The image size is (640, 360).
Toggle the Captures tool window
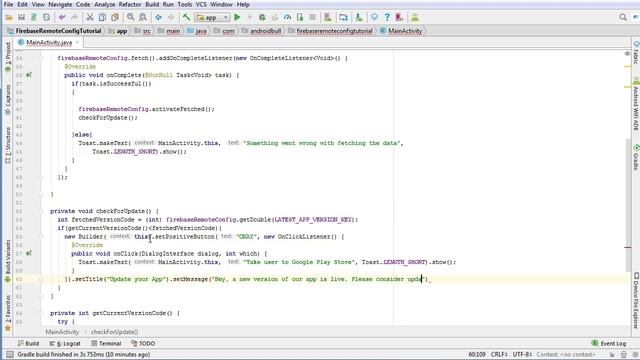pos(7,99)
